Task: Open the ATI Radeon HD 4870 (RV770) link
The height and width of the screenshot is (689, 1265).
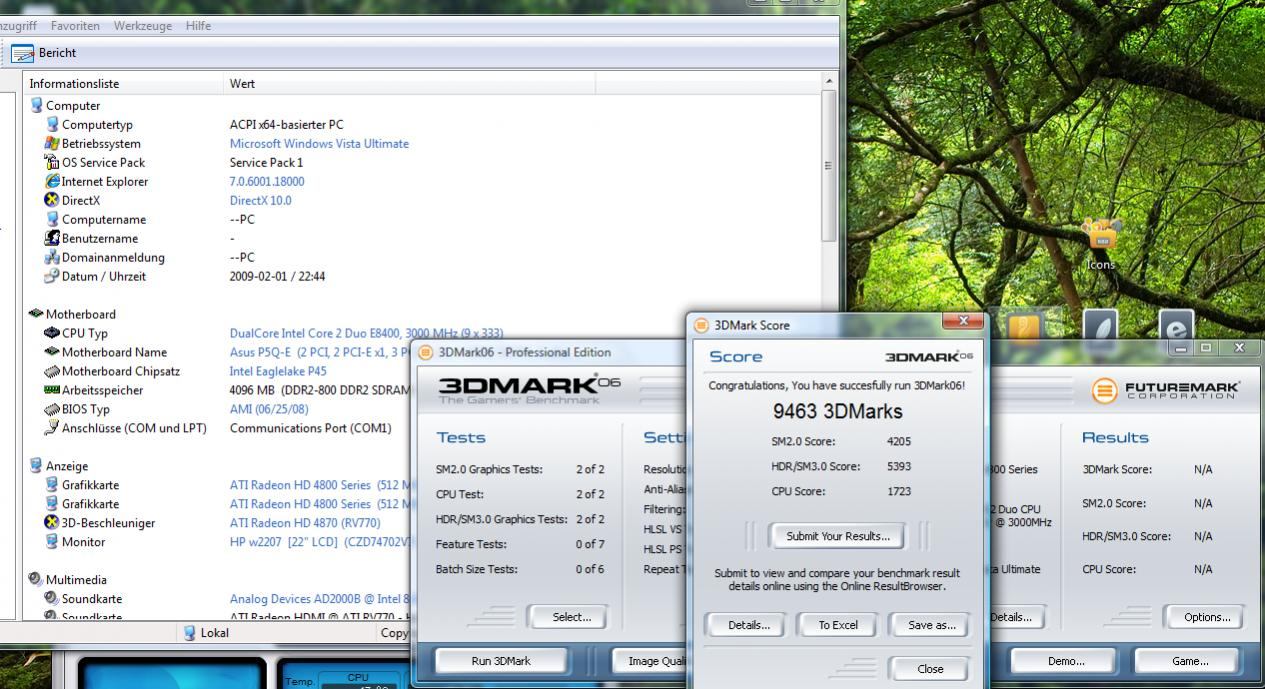Action: tap(306, 523)
